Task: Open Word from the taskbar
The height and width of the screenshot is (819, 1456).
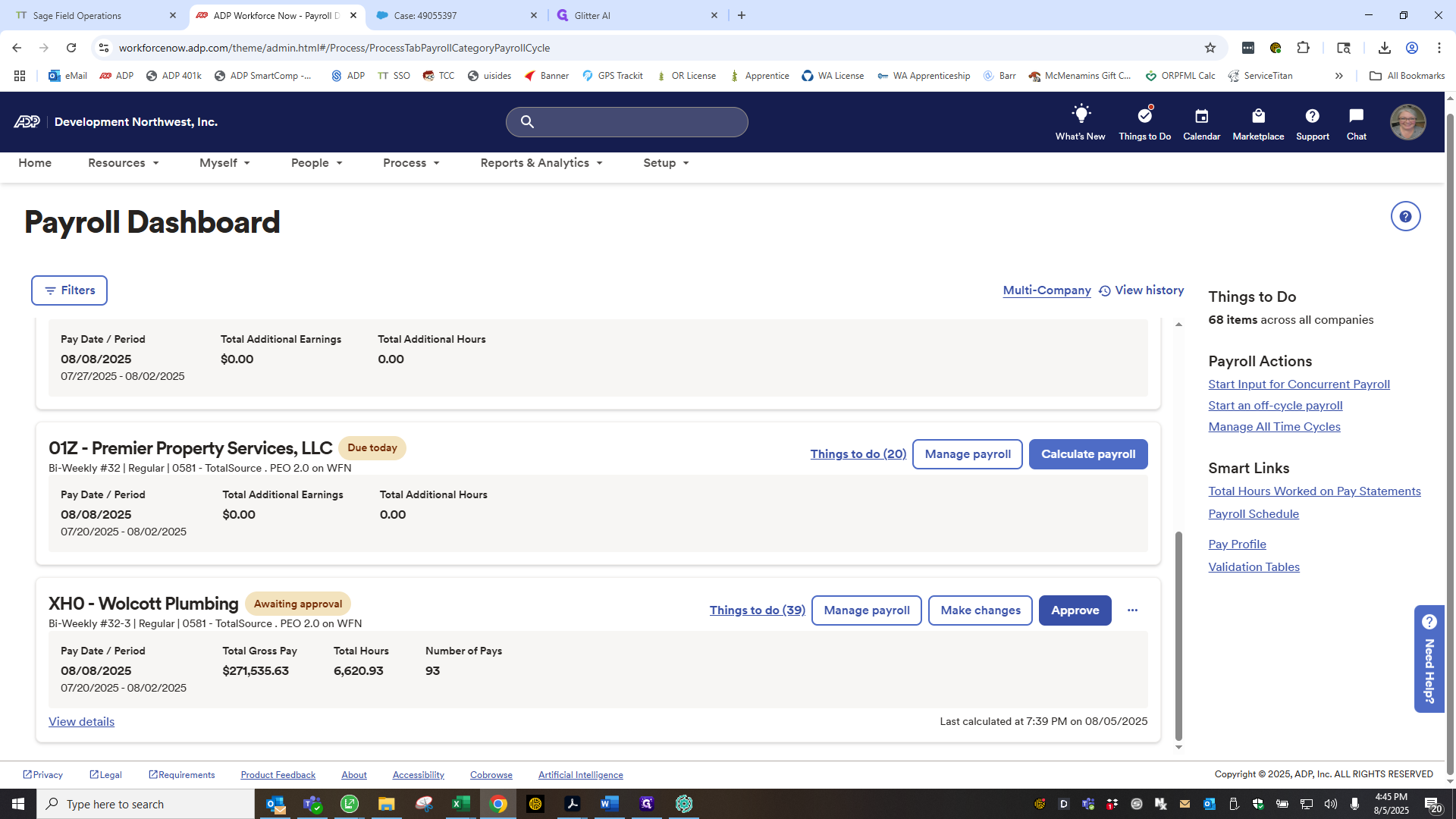Action: (609, 804)
